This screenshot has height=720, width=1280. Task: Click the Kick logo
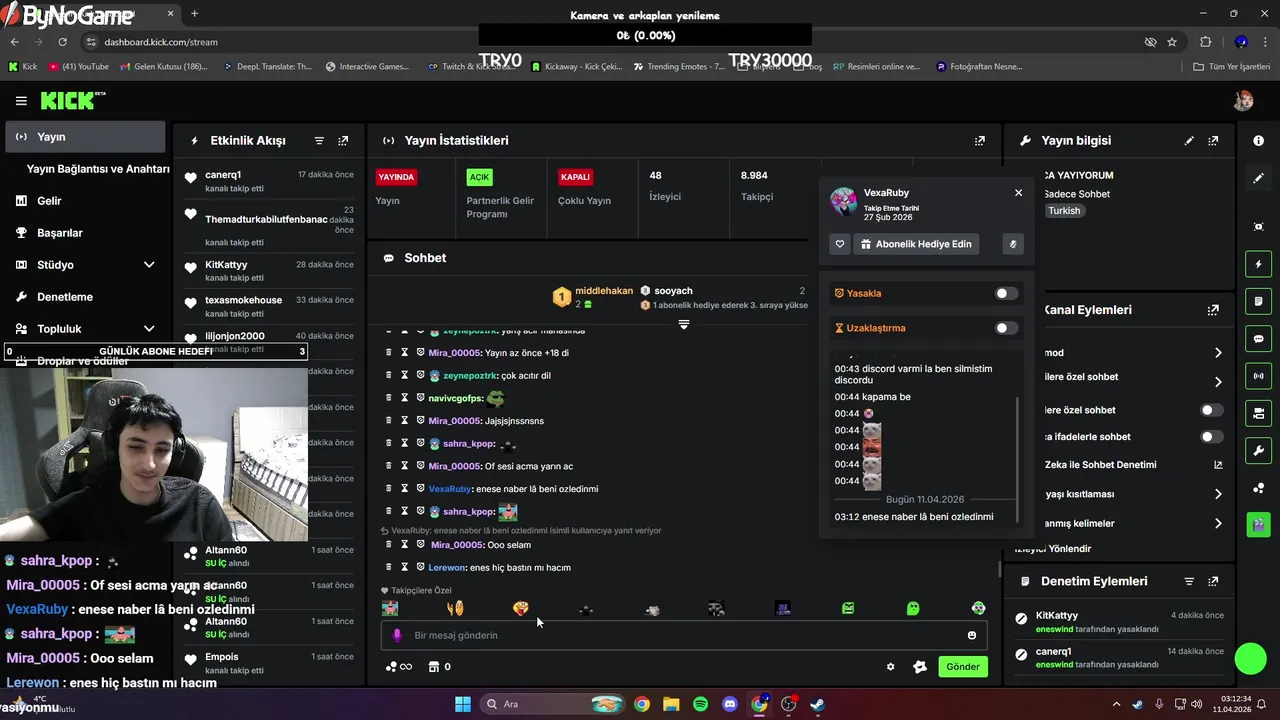coord(72,100)
